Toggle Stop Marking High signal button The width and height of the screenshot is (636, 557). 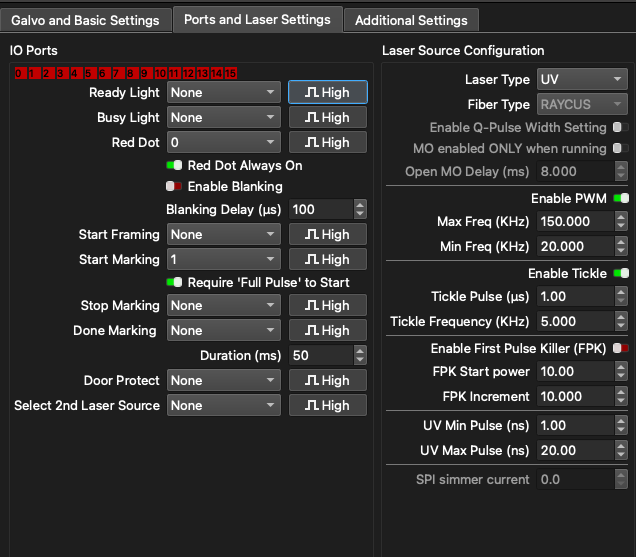(327, 305)
